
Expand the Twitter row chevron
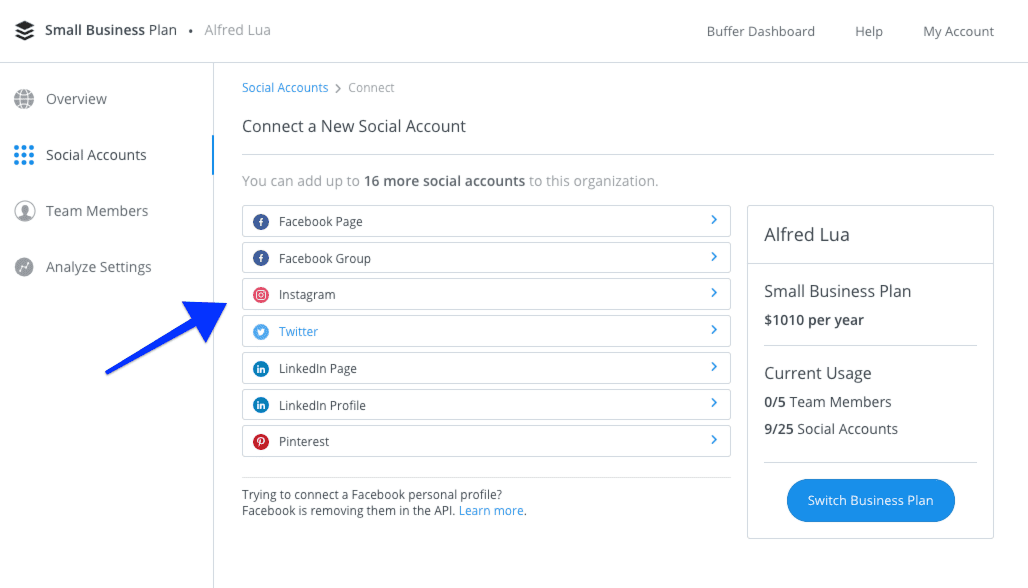click(714, 330)
